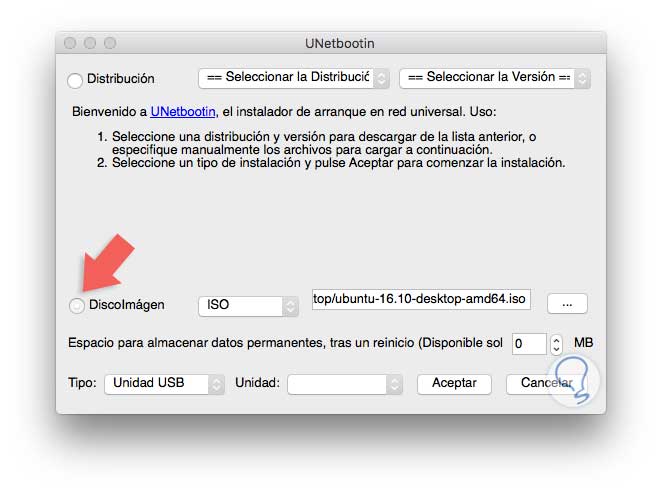The image size is (662, 494).
Task: Open the Unidad drive dropdown
Action: 345,384
